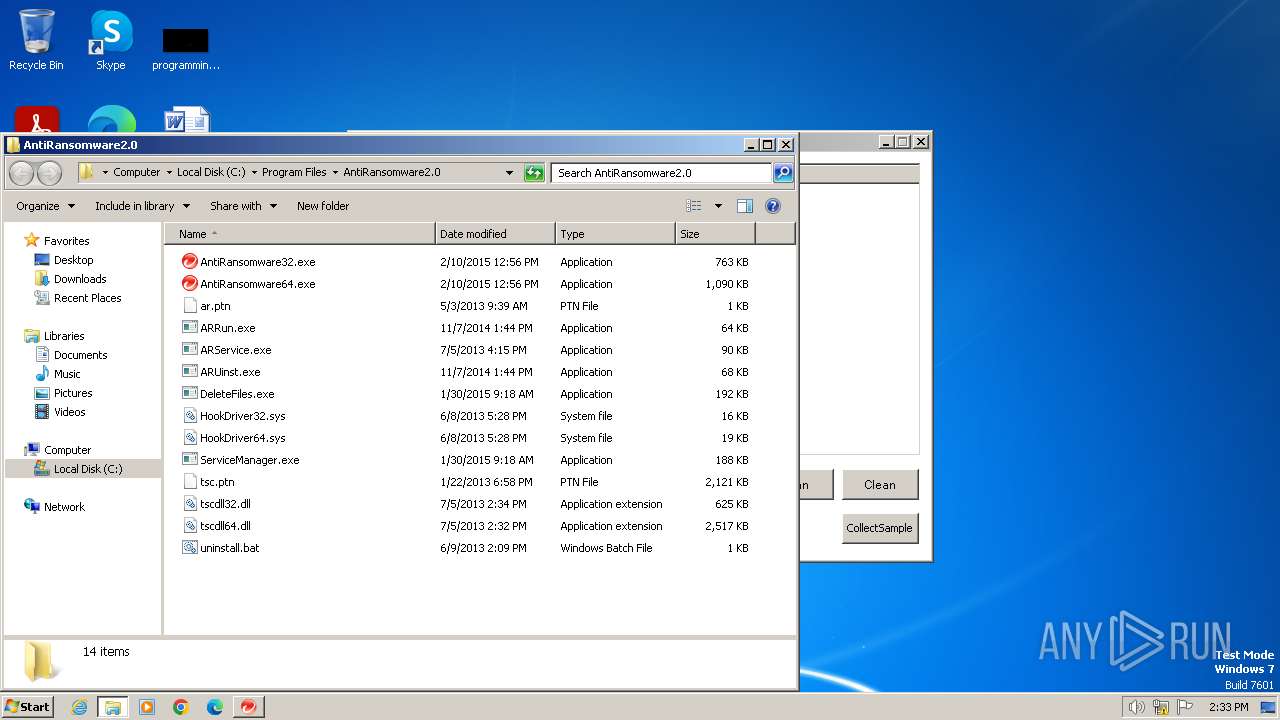Open Include in library dropdown
Screen dimensions: 1280x720
click(x=142, y=206)
